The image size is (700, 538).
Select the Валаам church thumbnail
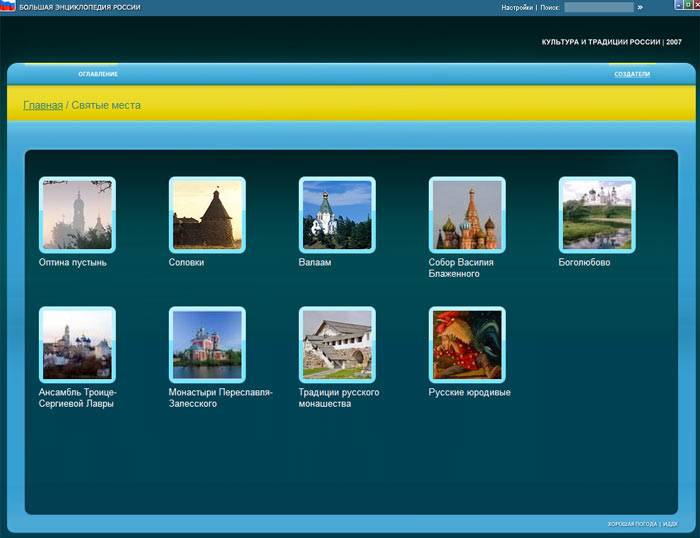(x=337, y=215)
